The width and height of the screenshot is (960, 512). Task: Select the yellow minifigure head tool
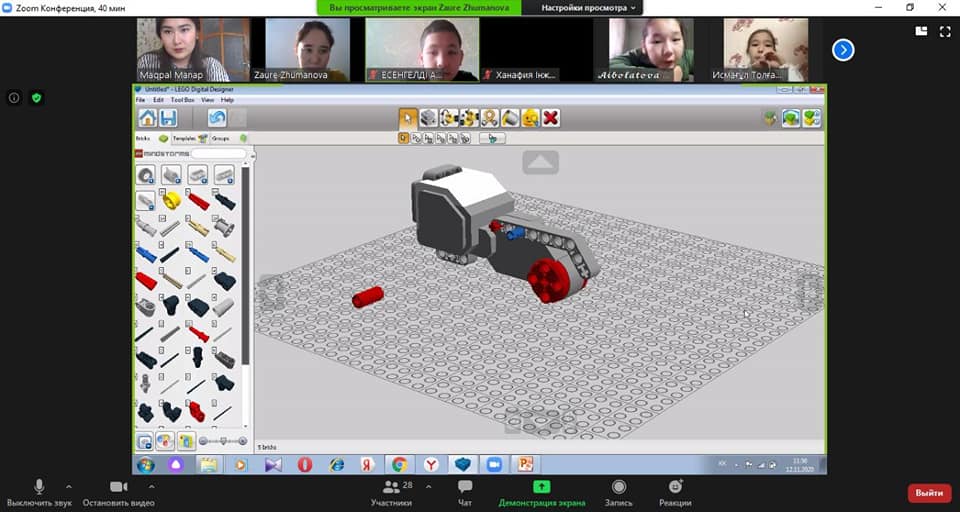point(530,118)
